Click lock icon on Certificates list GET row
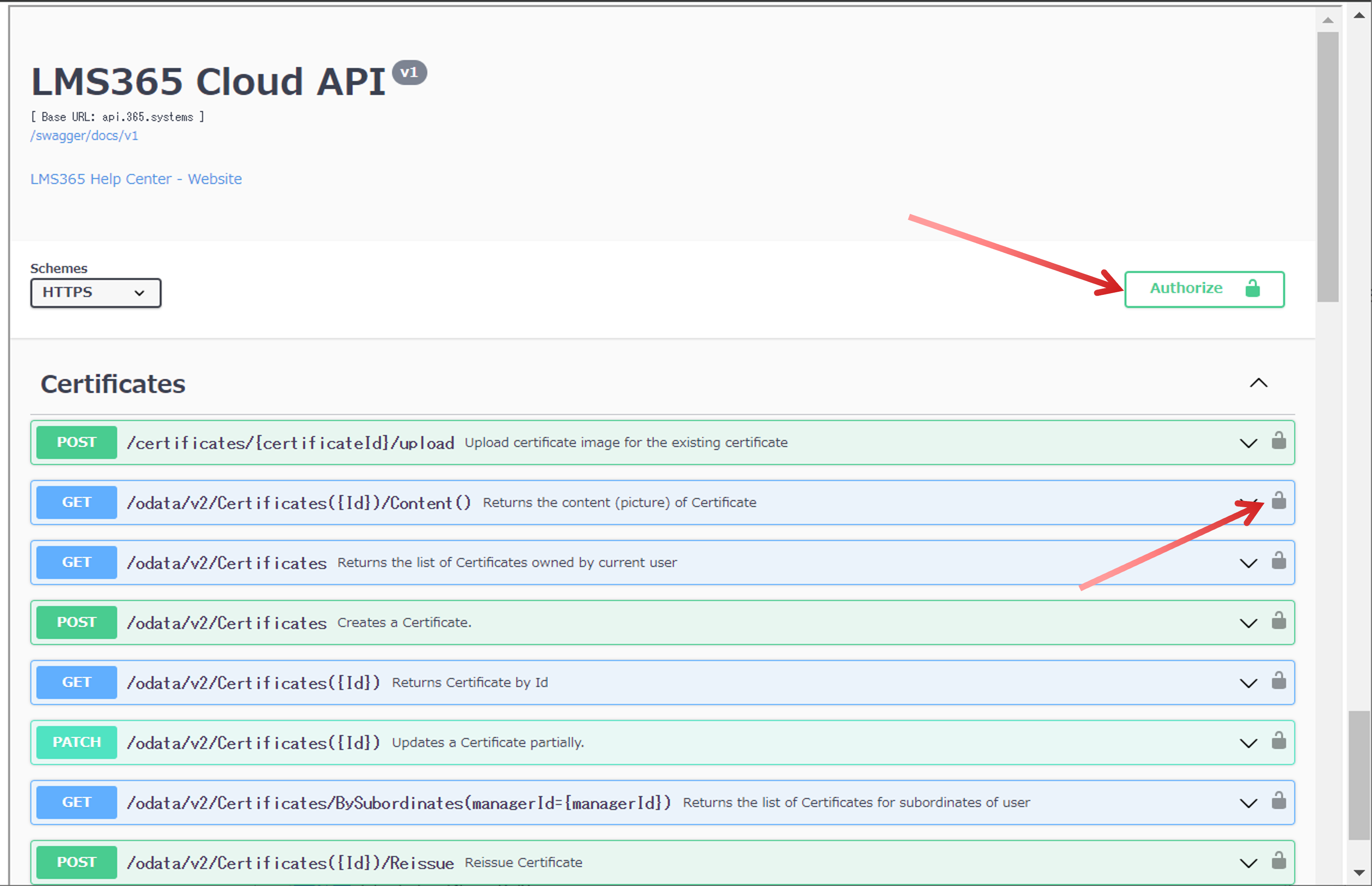 [1278, 560]
